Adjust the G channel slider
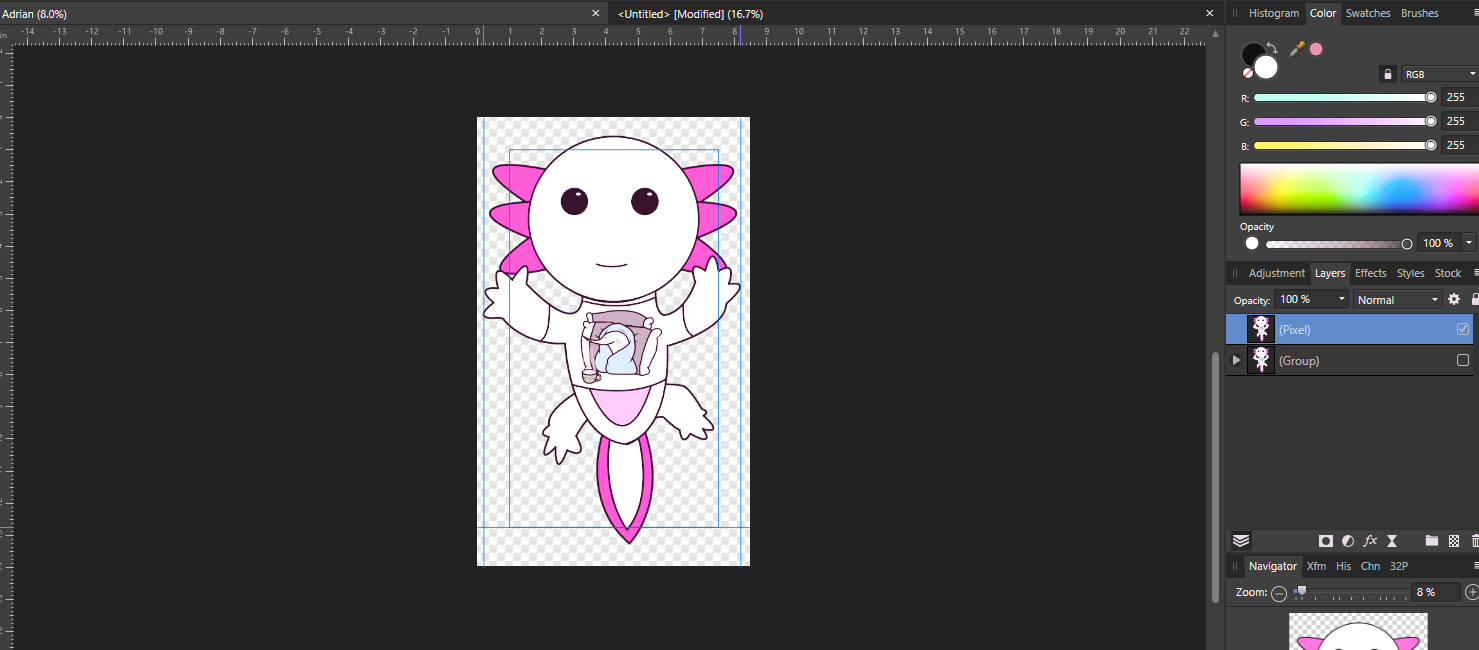The width and height of the screenshot is (1479, 650). tap(1344, 121)
